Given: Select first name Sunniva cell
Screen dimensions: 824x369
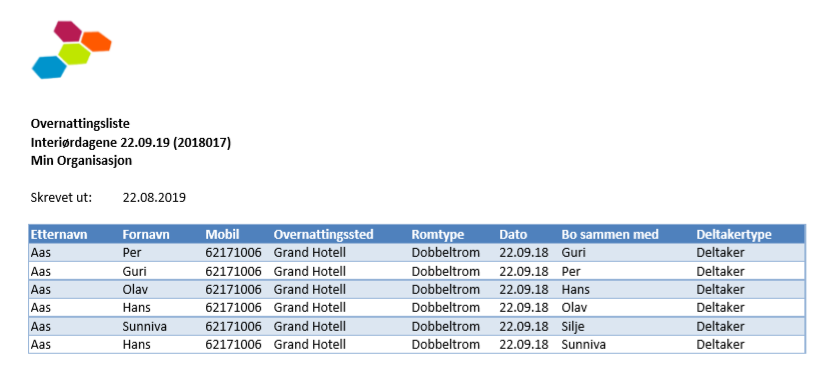Looking at the screenshot, I should click(145, 326).
